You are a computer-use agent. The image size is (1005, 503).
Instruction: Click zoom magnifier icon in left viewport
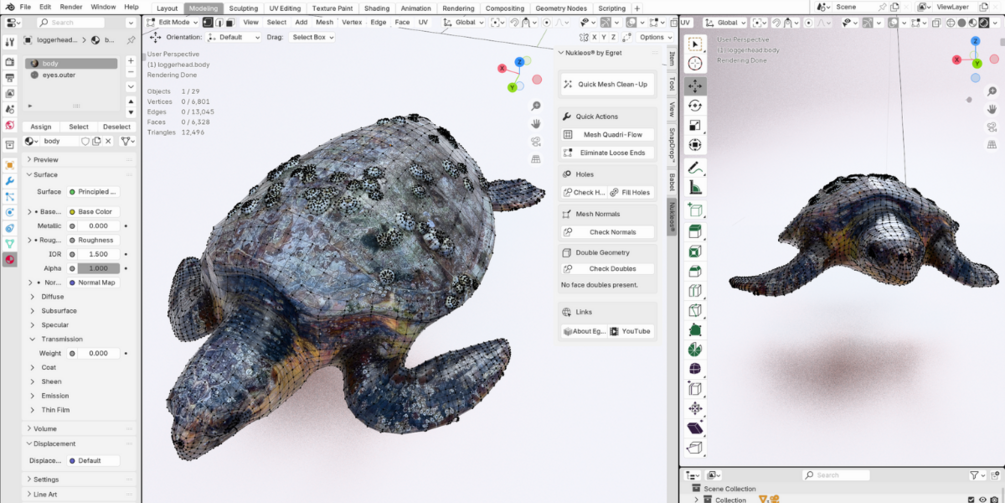pyautogui.click(x=536, y=106)
